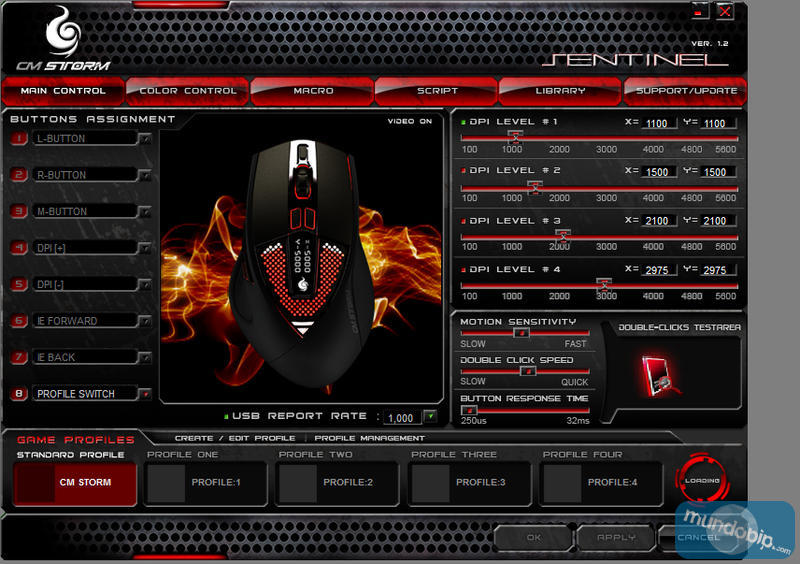The height and width of the screenshot is (564, 800).
Task: Open the IE FORWARD assignment dropdown
Action: (145, 321)
